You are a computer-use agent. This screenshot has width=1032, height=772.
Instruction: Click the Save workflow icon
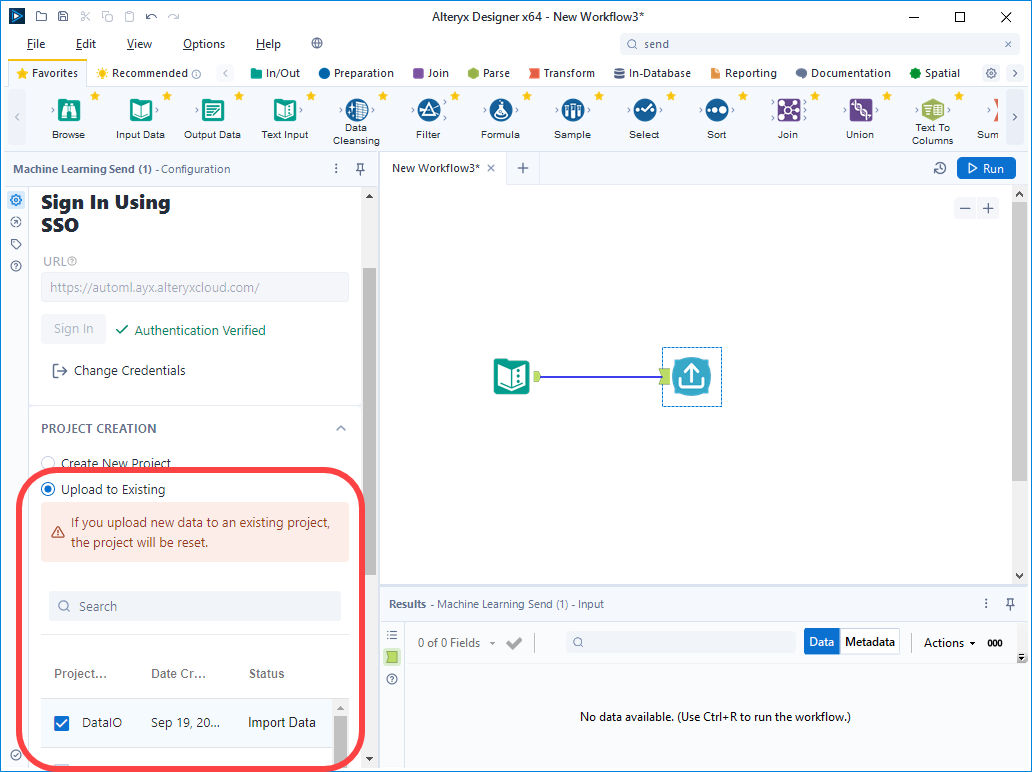tap(63, 16)
